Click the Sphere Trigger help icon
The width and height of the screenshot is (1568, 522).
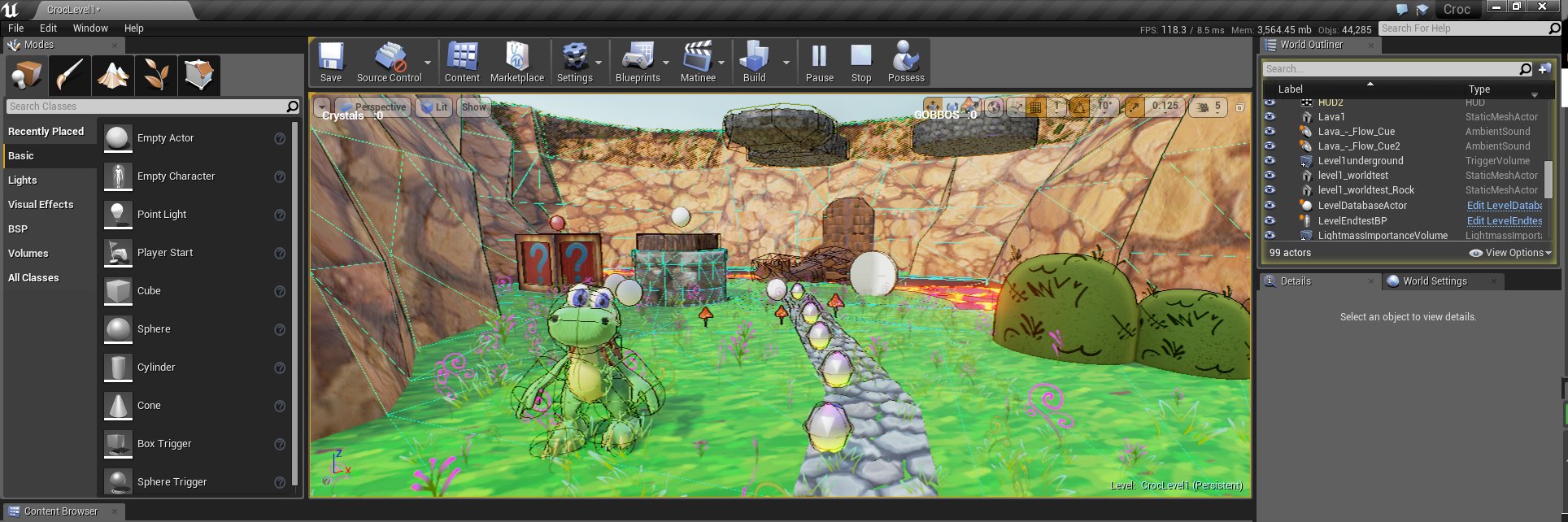[x=280, y=482]
